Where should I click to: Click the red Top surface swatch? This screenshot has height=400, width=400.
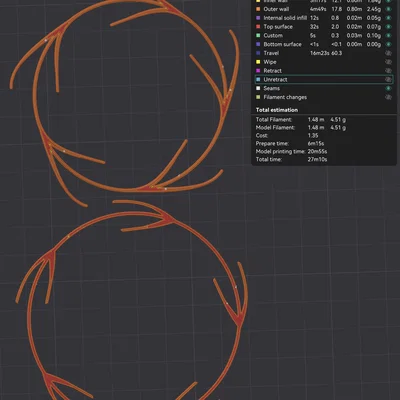(x=258, y=27)
